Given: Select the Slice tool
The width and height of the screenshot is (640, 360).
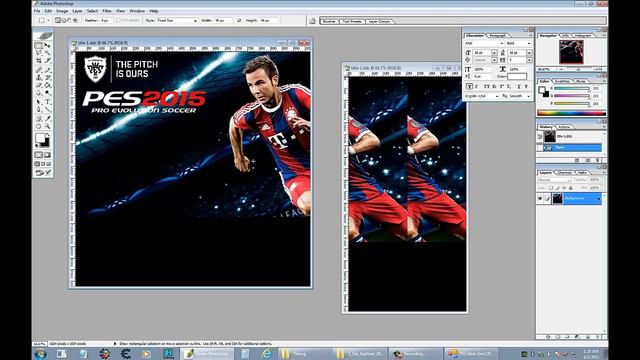Looking at the screenshot, I should 48,60.
